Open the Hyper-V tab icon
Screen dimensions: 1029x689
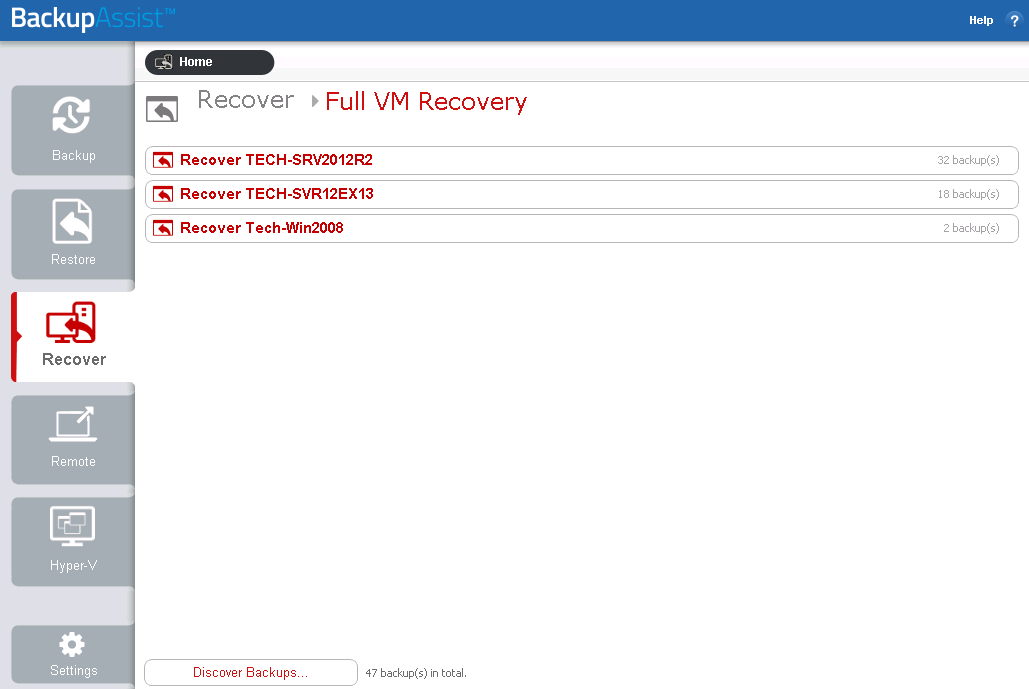(x=72, y=526)
